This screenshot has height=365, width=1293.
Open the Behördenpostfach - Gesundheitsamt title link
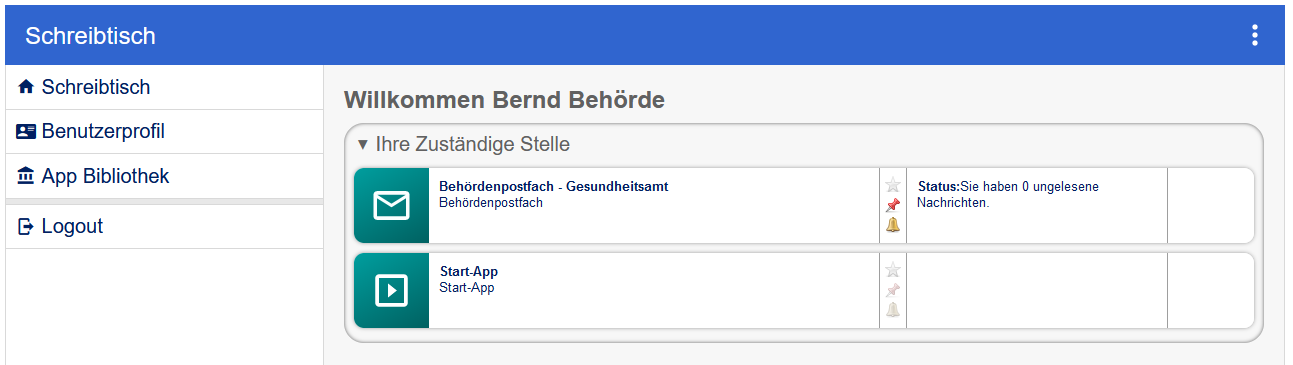(x=554, y=186)
